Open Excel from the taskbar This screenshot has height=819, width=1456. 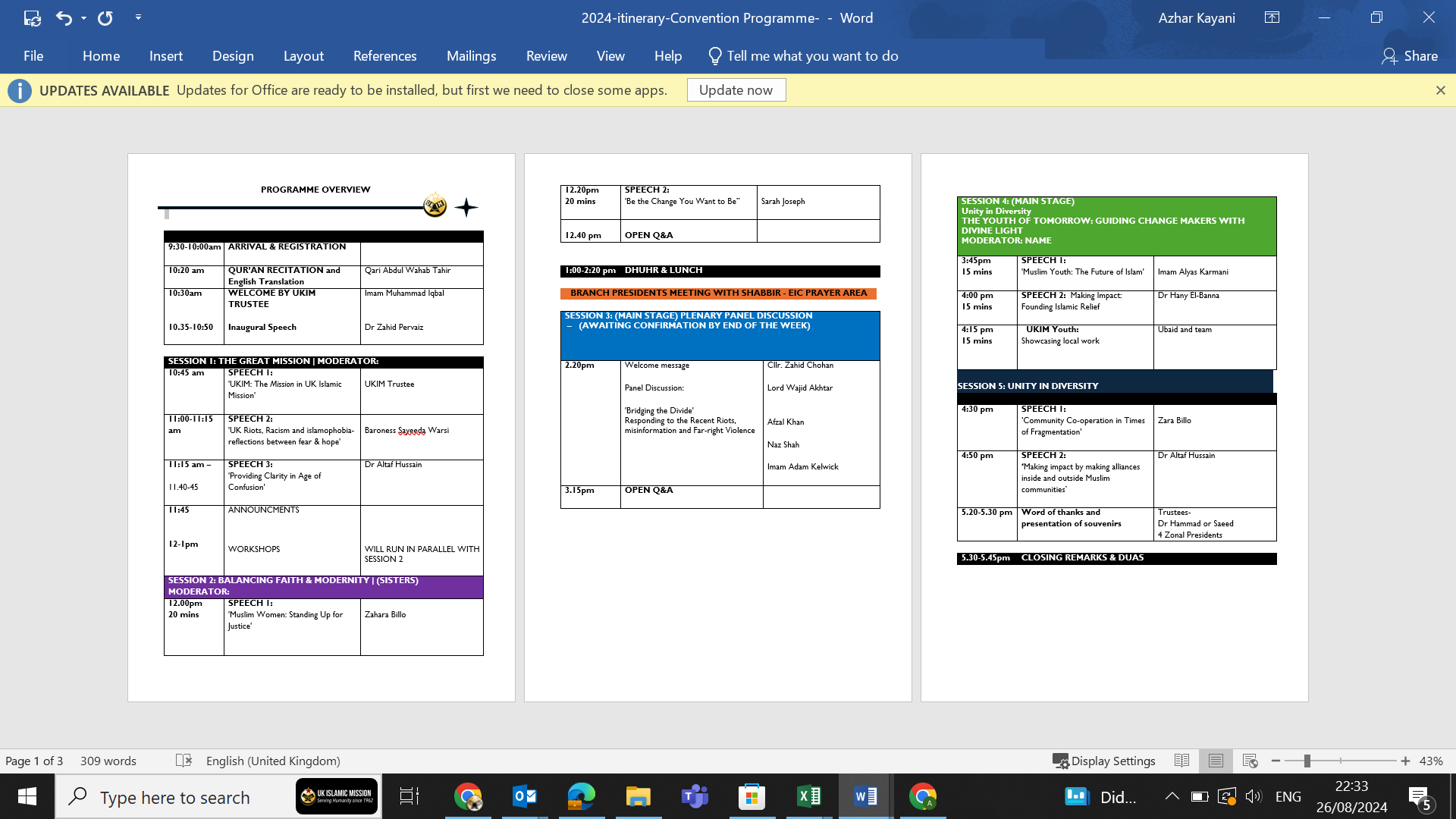point(808,796)
